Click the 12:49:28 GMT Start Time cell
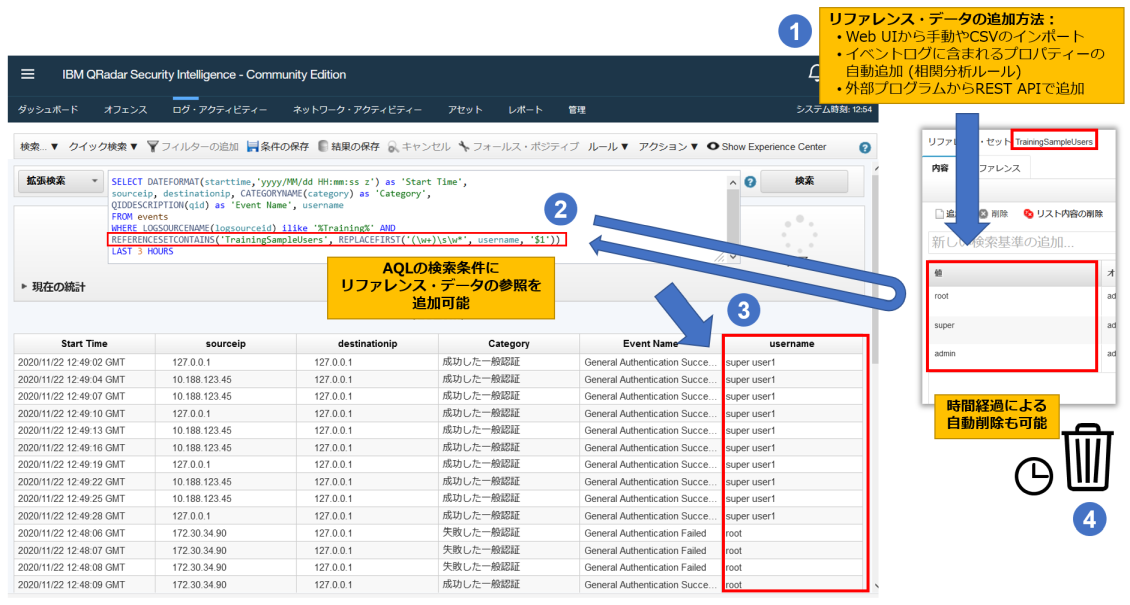This screenshot has height=605, width=1130. (84, 516)
